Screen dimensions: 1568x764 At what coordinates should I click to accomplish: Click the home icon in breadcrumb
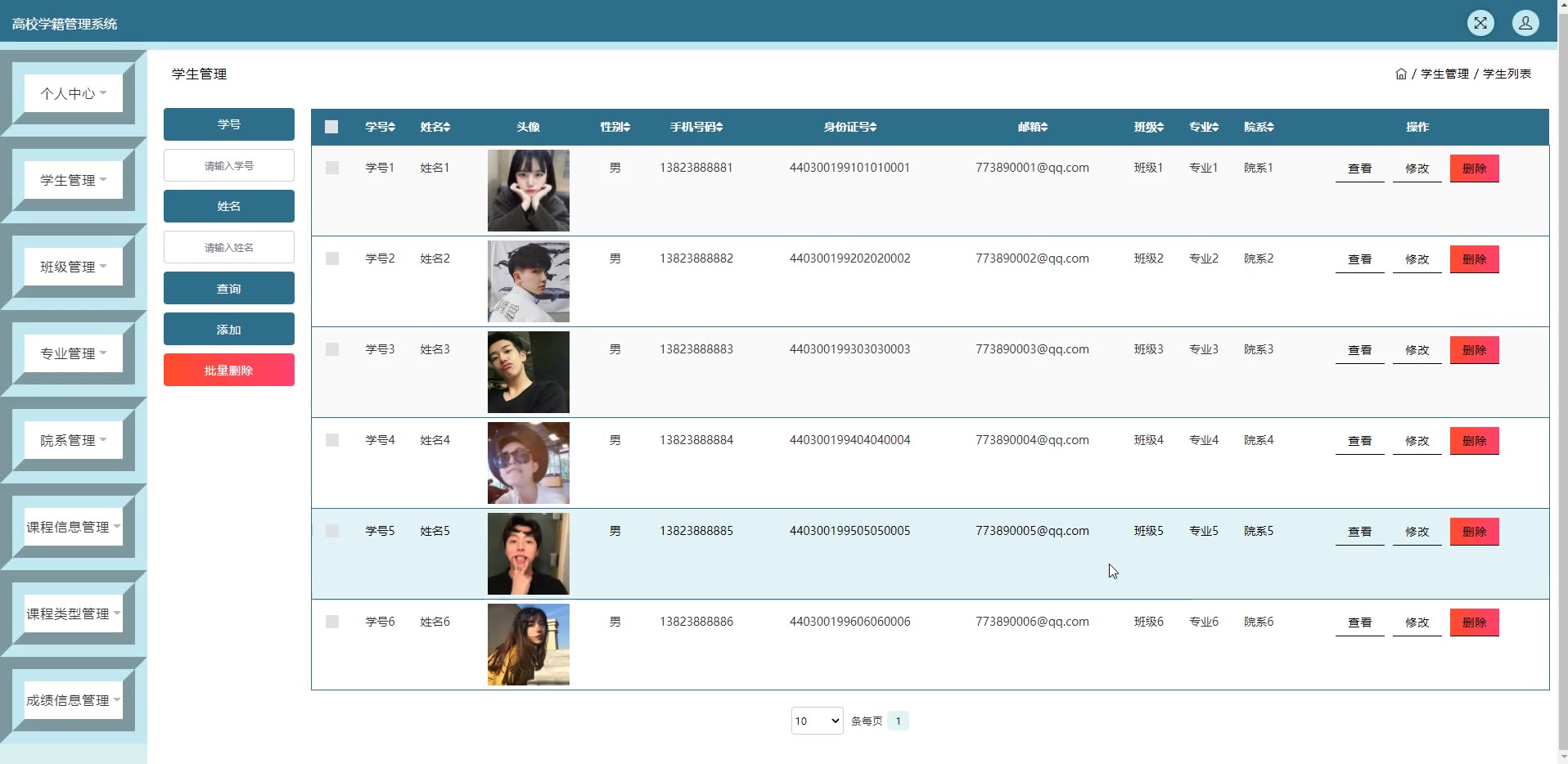coord(1401,74)
